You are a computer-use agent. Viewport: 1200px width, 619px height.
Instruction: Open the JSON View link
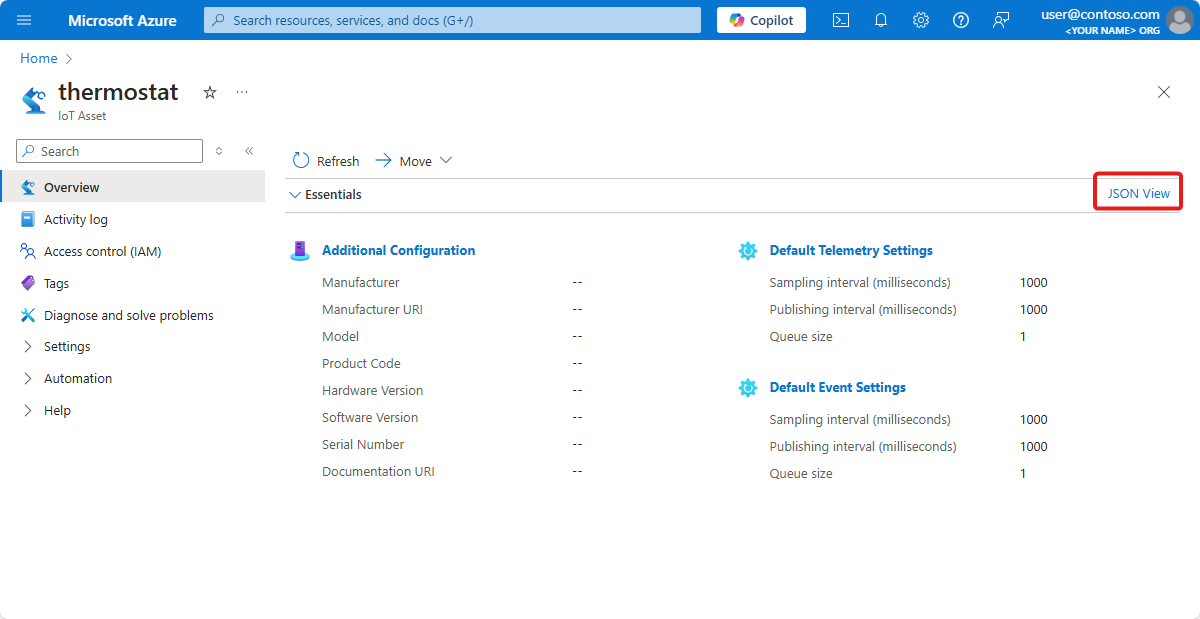[x=1138, y=194]
